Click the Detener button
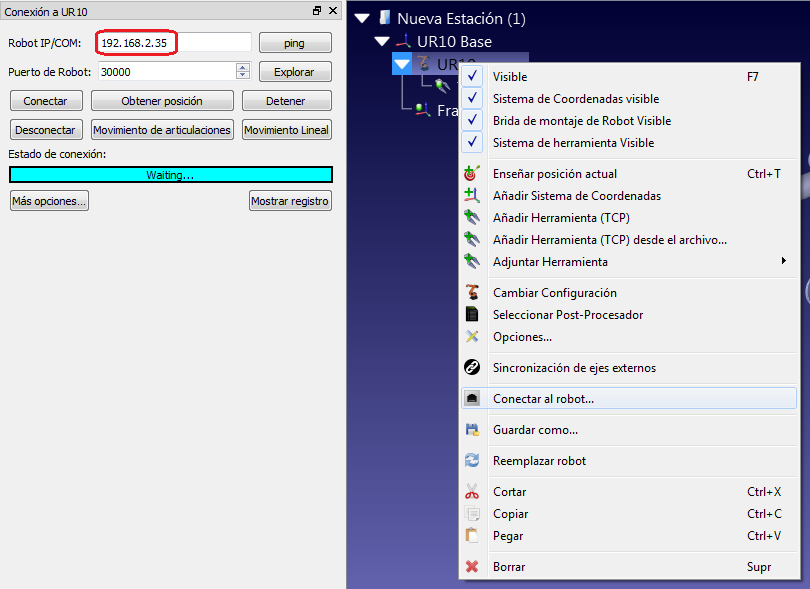Viewport: 810px width, 589px height. pos(286,101)
